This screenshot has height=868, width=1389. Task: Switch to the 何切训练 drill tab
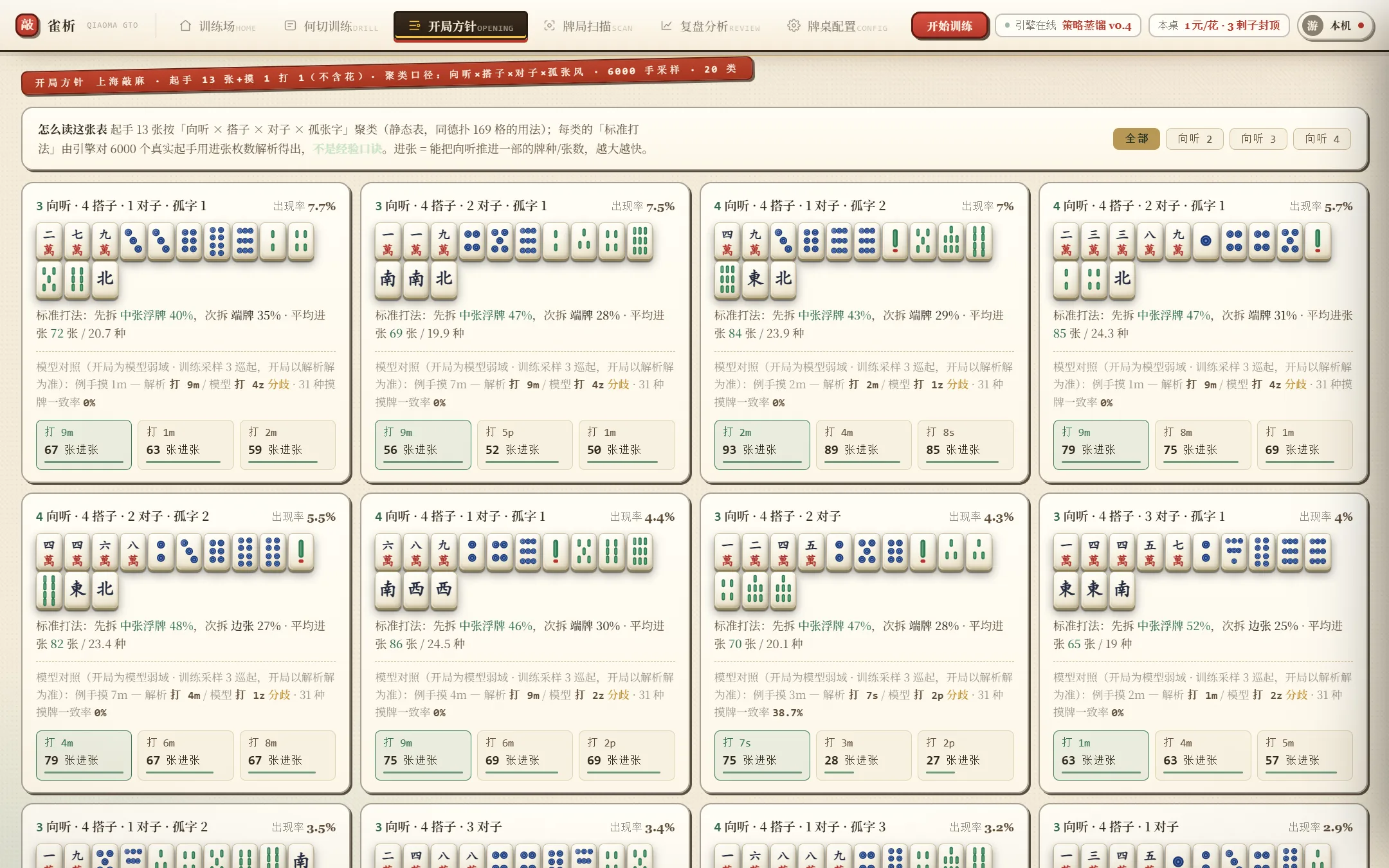coord(331,26)
